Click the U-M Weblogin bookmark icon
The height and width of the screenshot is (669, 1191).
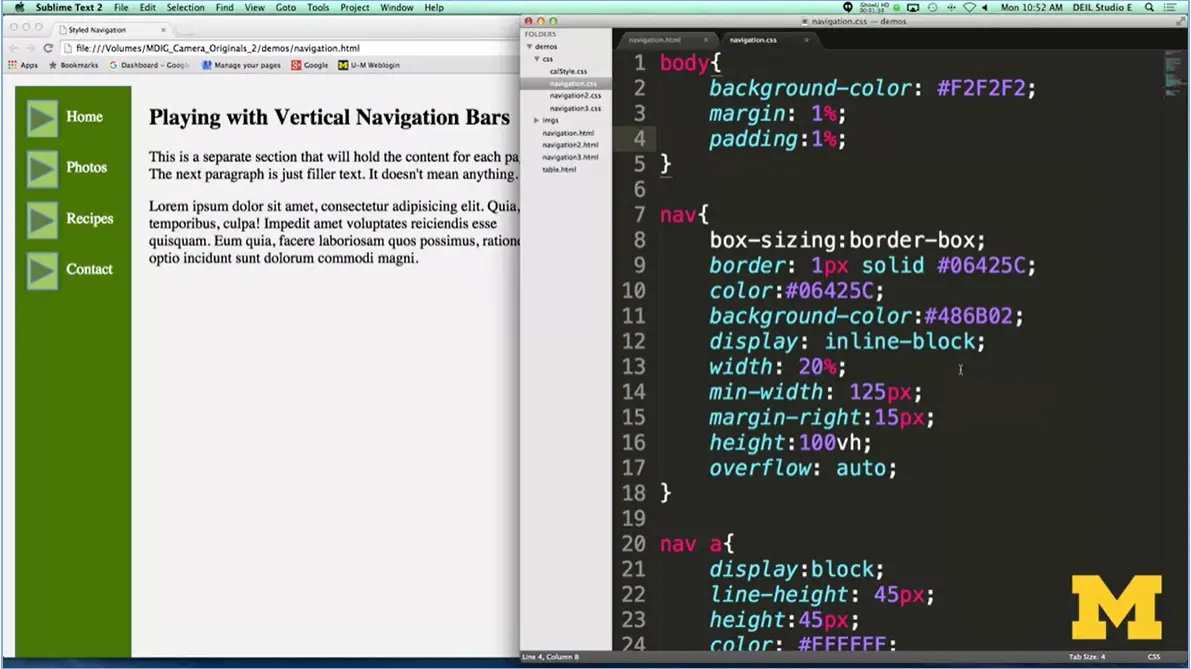[x=342, y=64]
